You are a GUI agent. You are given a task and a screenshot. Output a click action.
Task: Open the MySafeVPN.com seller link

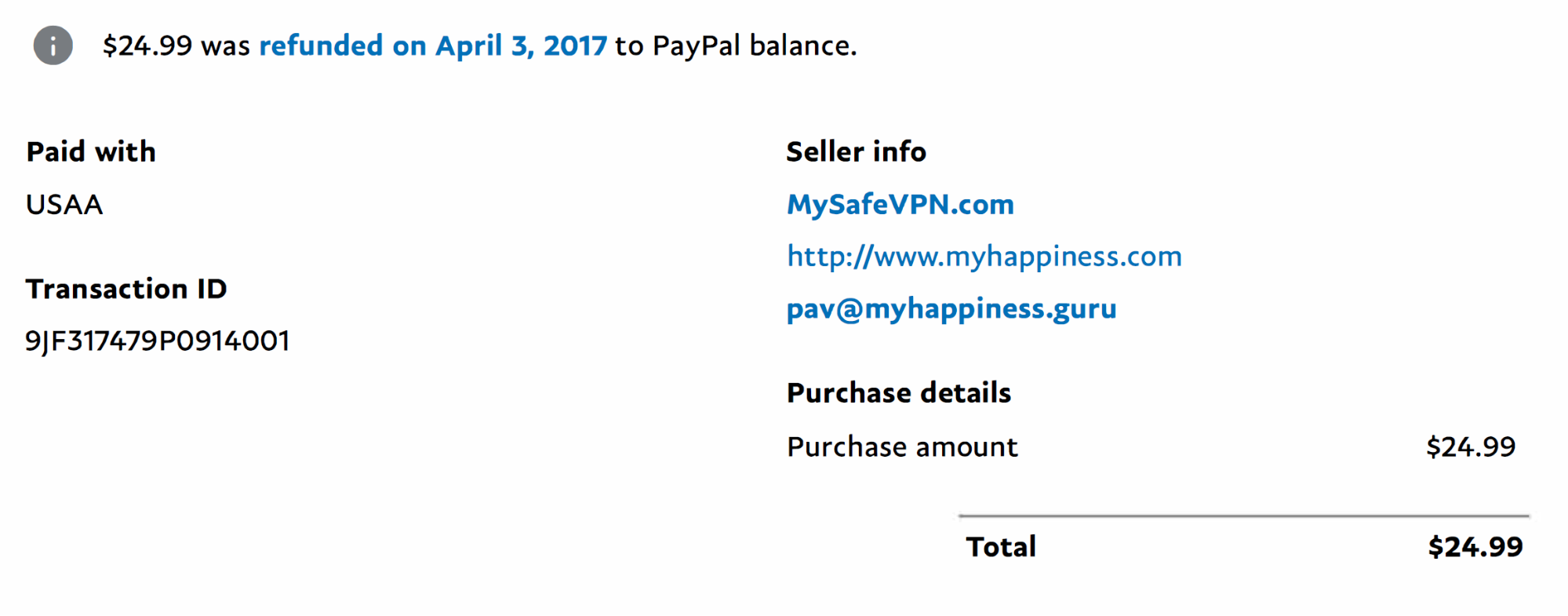900,205
